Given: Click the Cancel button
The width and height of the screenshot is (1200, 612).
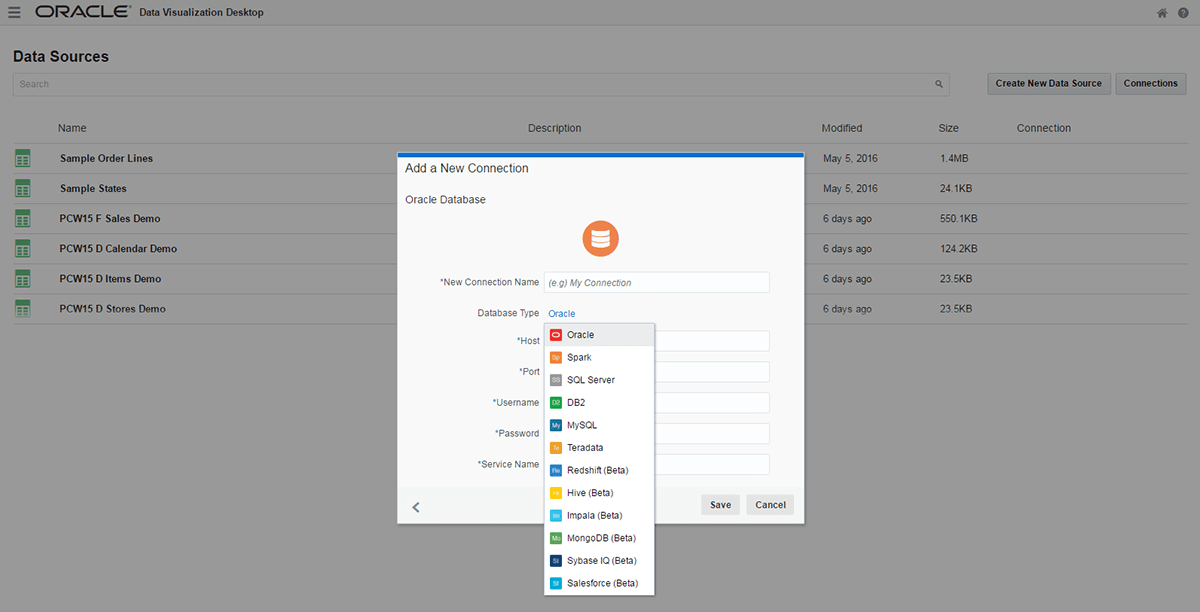Looking at the screenshot, I should 770,505.
